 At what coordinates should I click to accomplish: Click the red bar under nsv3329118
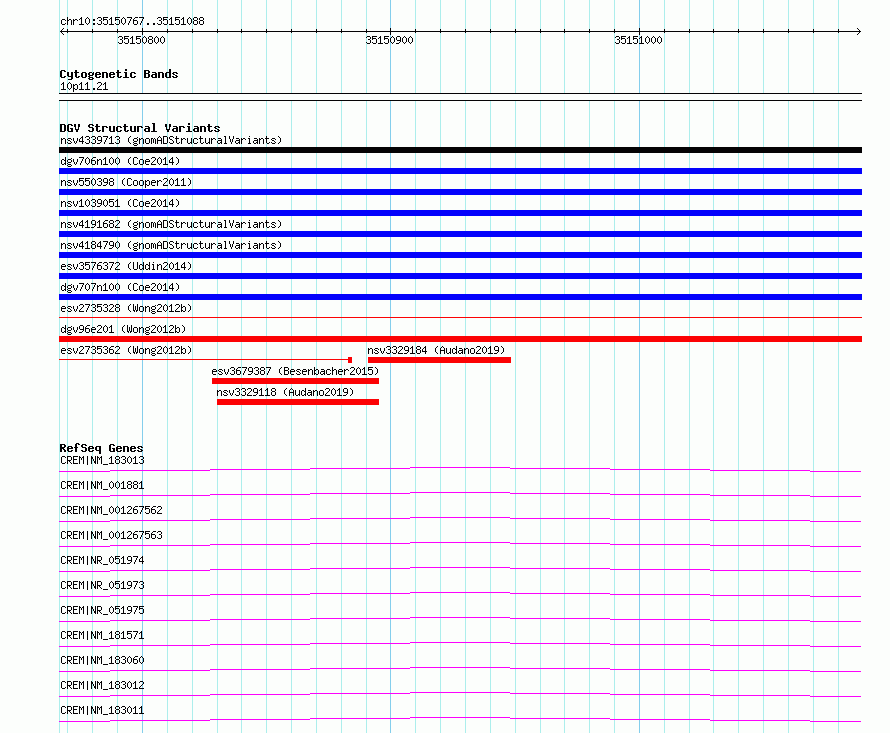(298, 402)
